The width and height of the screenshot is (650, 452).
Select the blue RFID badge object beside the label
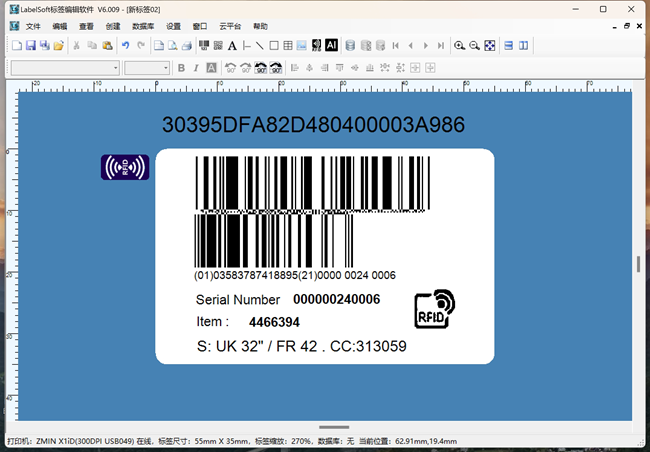pos(125,167)
